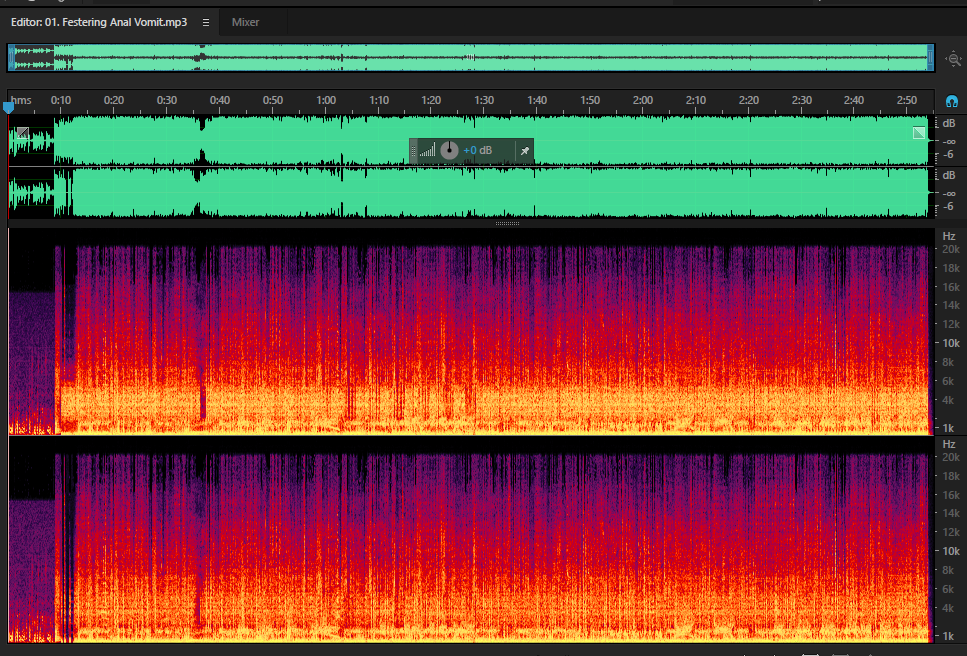The width and height of the screenshot is (967, 656).
Task: Click the blue playhead marker on the ruler
Action: coord(8,108)
